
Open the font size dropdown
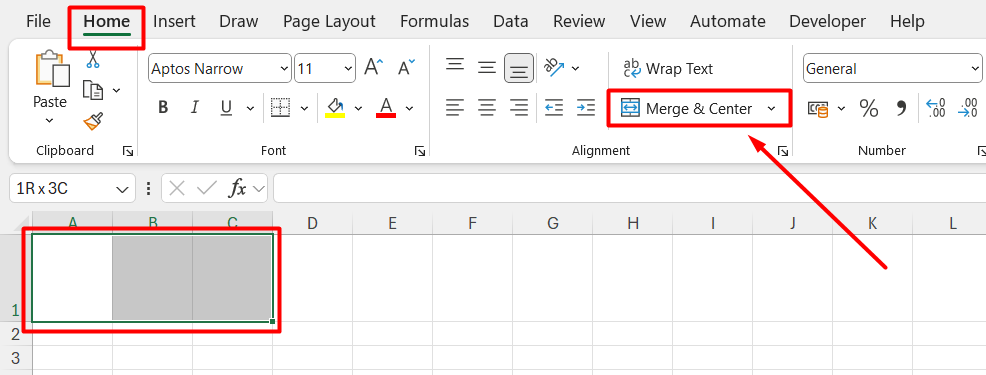pyautogui.click(x=348, y=69)
